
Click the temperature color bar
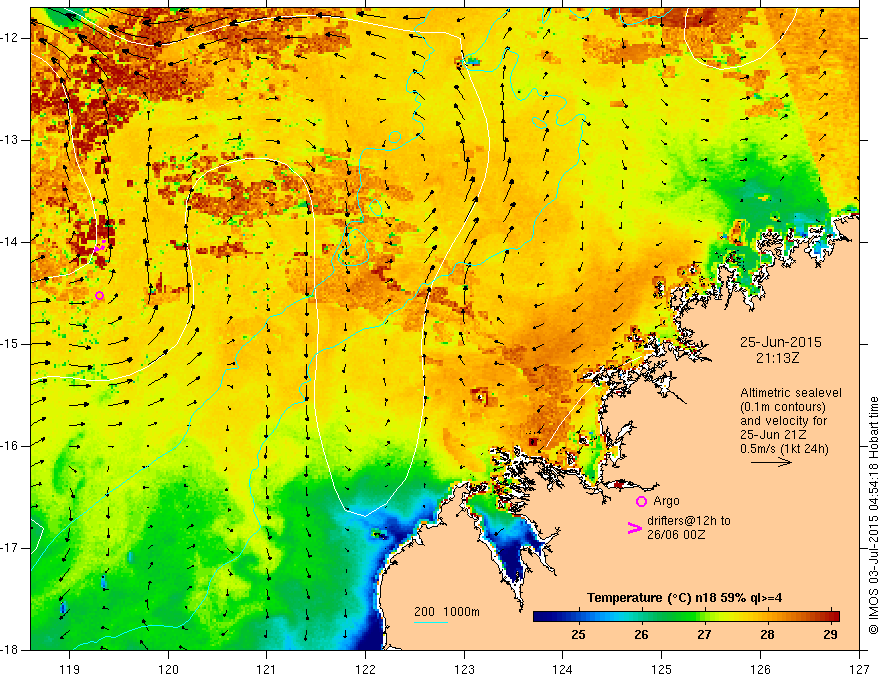(686, 616)
